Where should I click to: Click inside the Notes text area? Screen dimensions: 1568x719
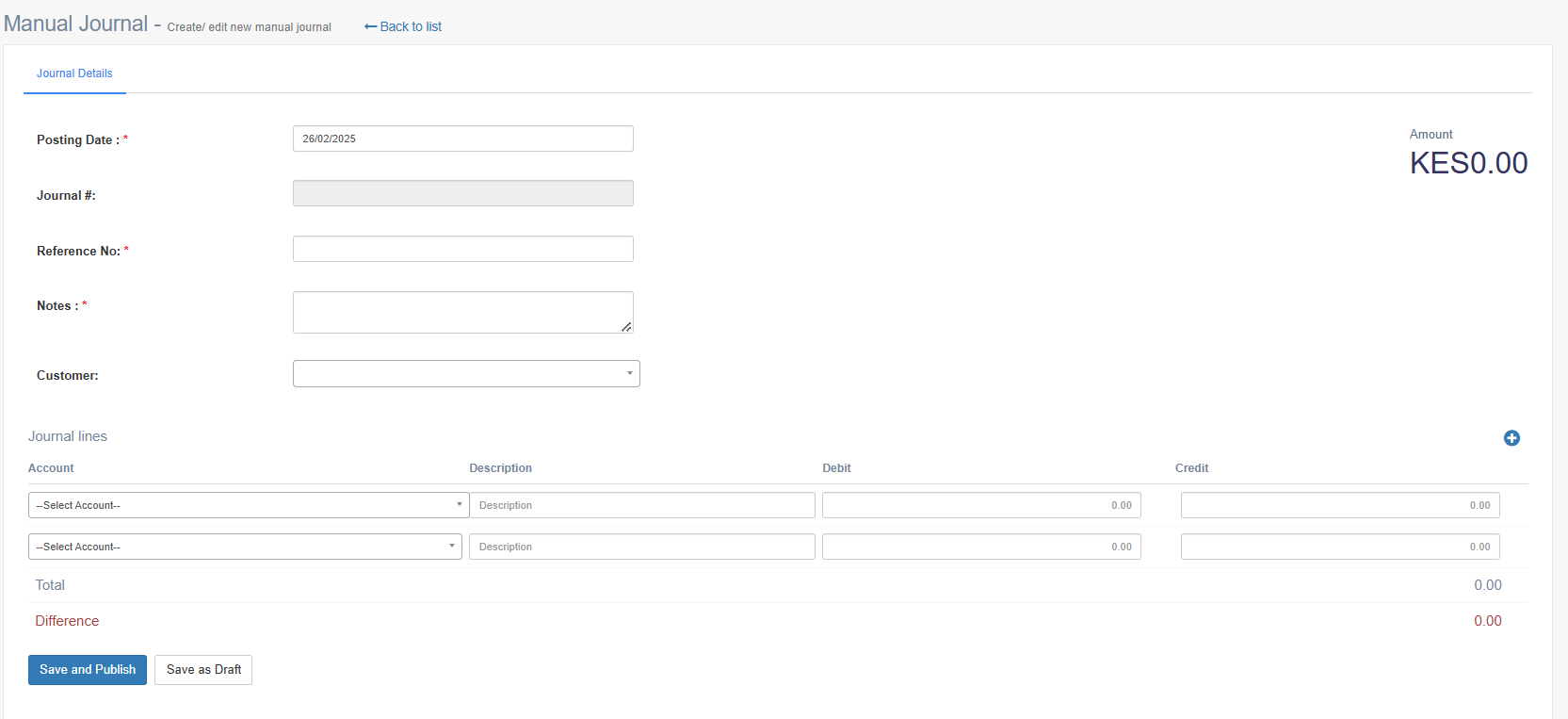pyautogui.click(x=461, y=311)
